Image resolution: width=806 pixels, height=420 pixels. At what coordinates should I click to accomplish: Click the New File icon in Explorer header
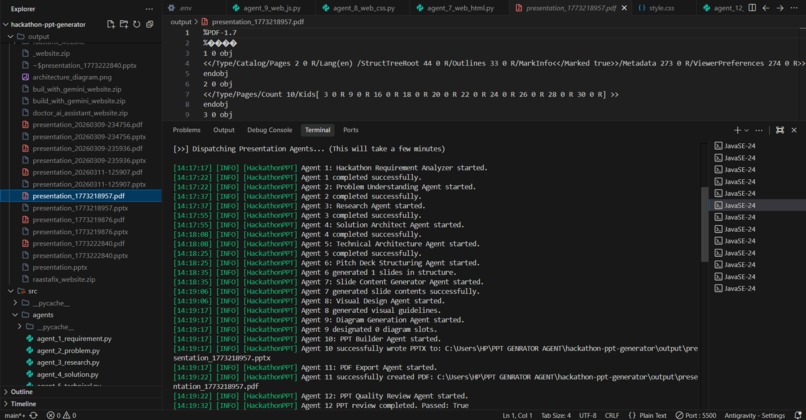point(111,24)
